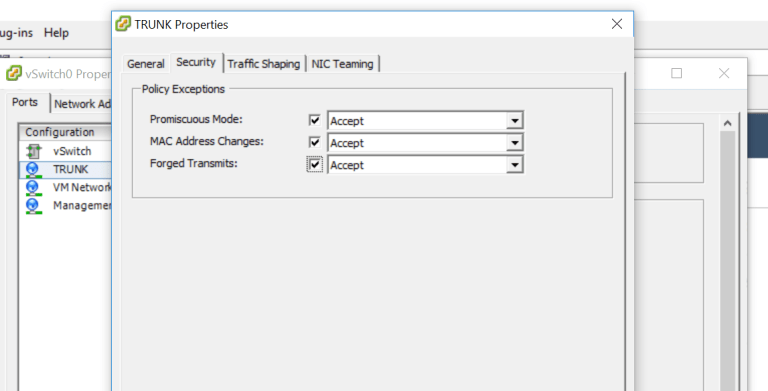768x391 pixels.
Task: Click the Forged Transmits label
Action: tap(193, 164)
